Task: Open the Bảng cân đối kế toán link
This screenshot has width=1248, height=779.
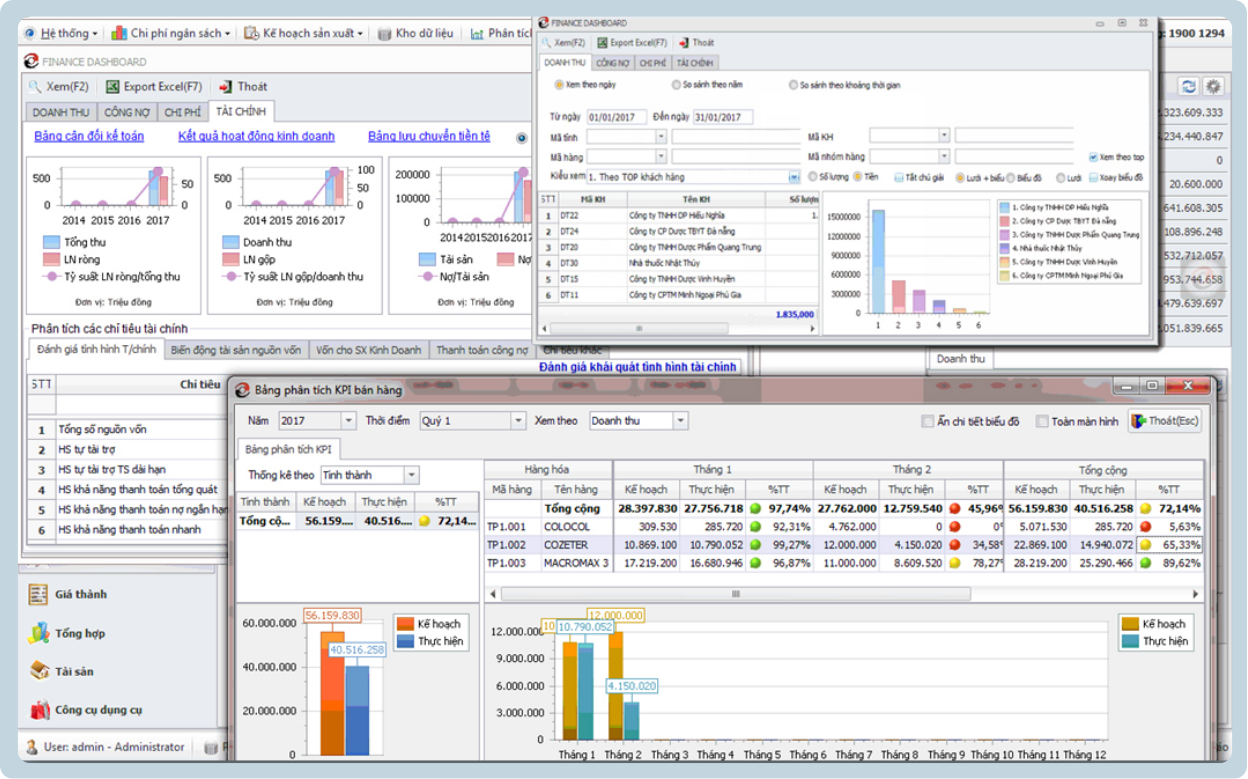Action: [x=89, y=136]
